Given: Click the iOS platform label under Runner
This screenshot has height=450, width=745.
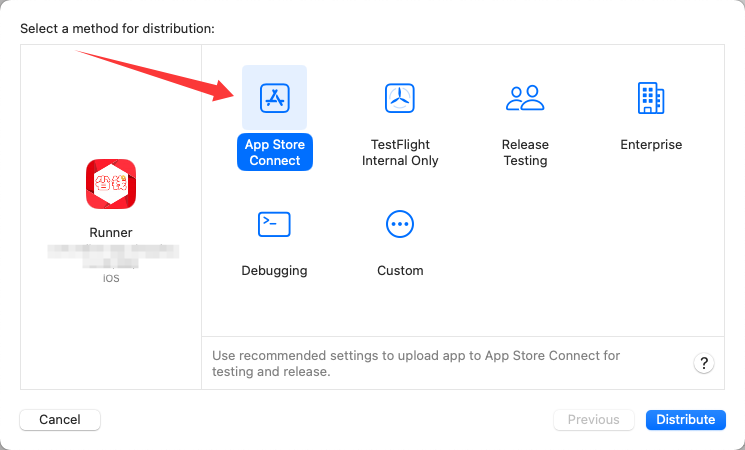Looking at the screenshot, I should click(x=111, y=279).
